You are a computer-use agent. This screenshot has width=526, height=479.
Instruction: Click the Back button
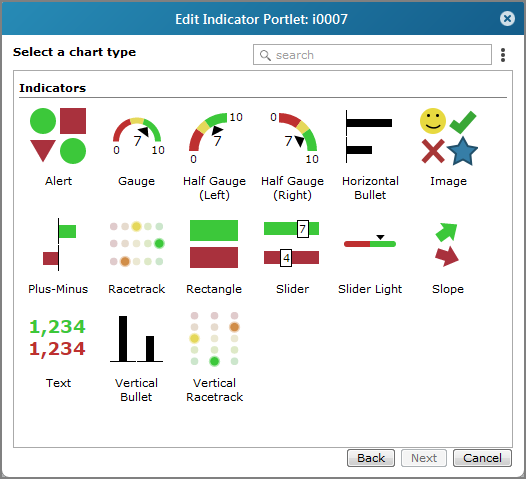click(x=371, y=458)
